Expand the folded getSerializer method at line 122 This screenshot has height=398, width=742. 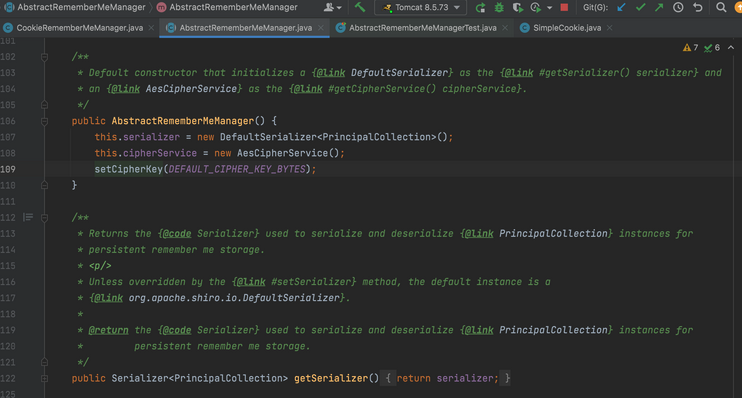(x=44, y=379)
